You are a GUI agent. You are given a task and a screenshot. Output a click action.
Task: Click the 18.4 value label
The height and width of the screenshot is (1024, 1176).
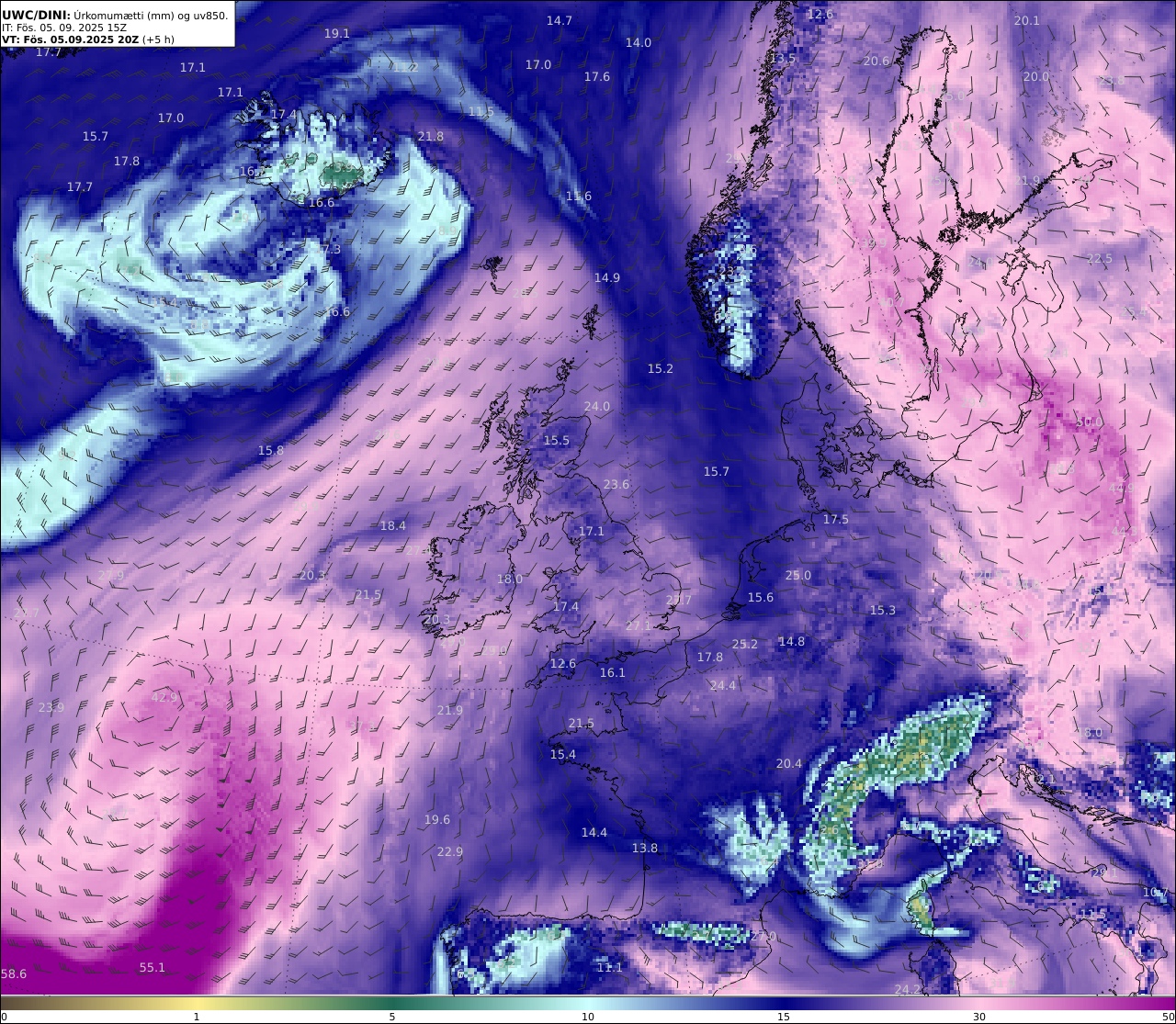pyautogui.click(x=393, y=525)
